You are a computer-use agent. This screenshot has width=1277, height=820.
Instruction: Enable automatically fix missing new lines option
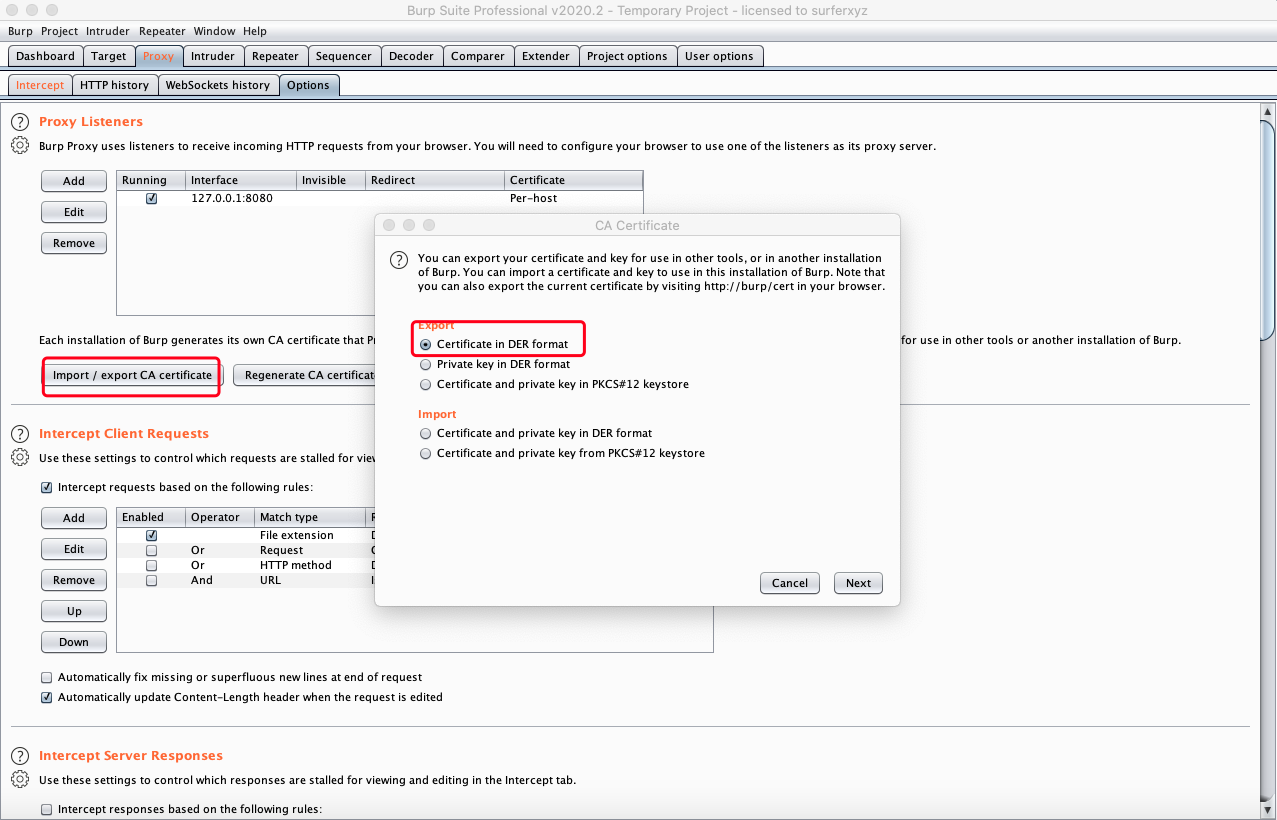(46, 677)
